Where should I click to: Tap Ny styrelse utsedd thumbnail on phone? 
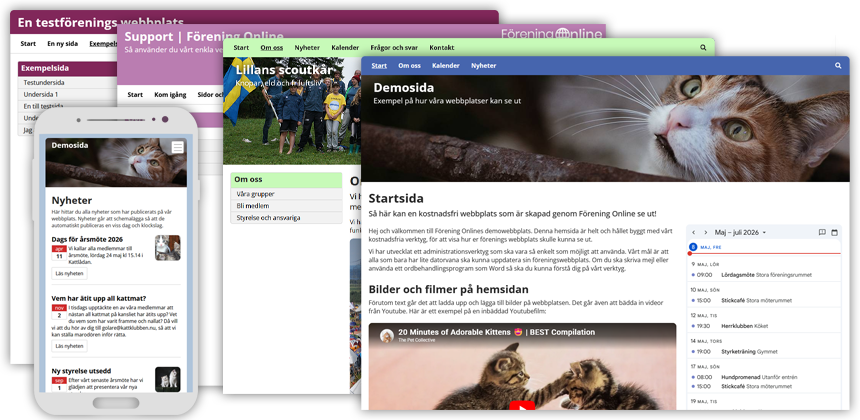(168, 379)
